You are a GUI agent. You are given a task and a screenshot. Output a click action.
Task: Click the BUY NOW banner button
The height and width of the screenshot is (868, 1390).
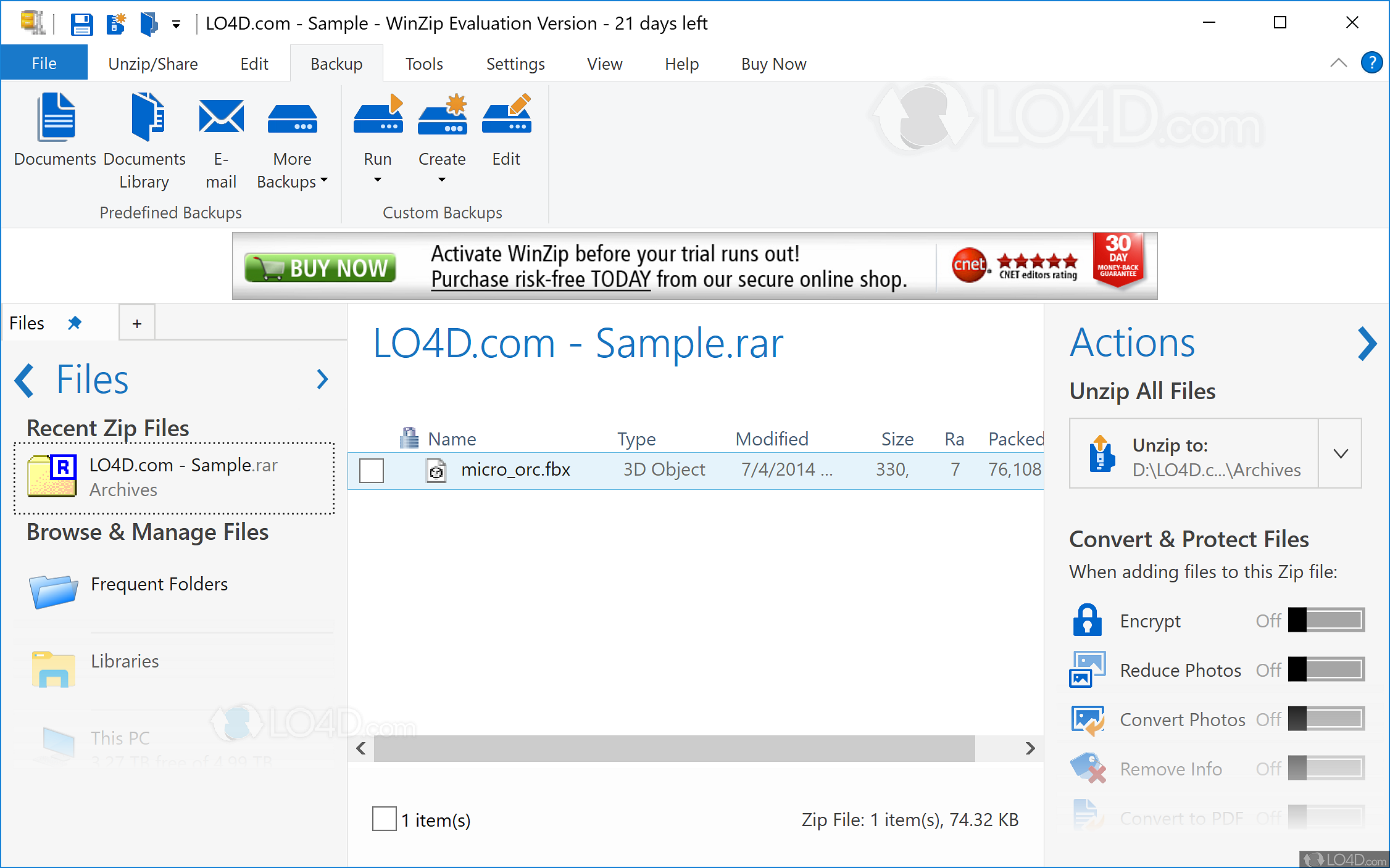pos(319,267)
